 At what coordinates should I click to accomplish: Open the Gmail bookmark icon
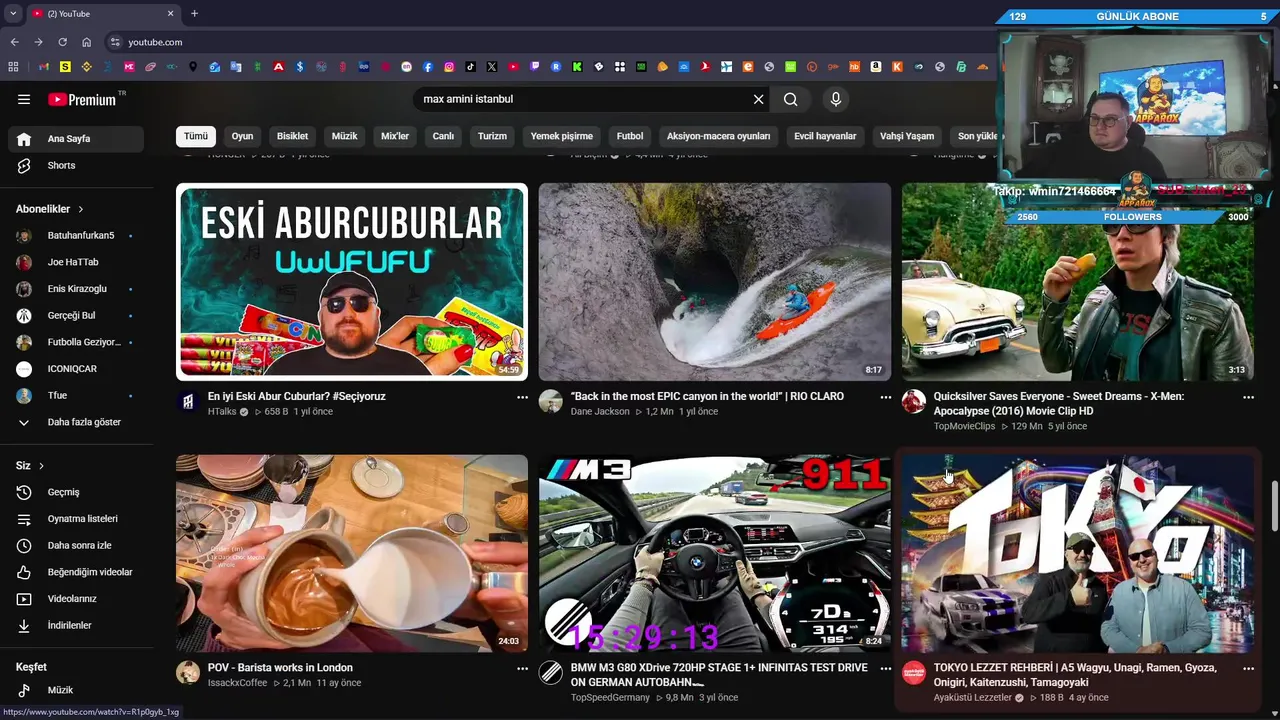click(44, 67)
